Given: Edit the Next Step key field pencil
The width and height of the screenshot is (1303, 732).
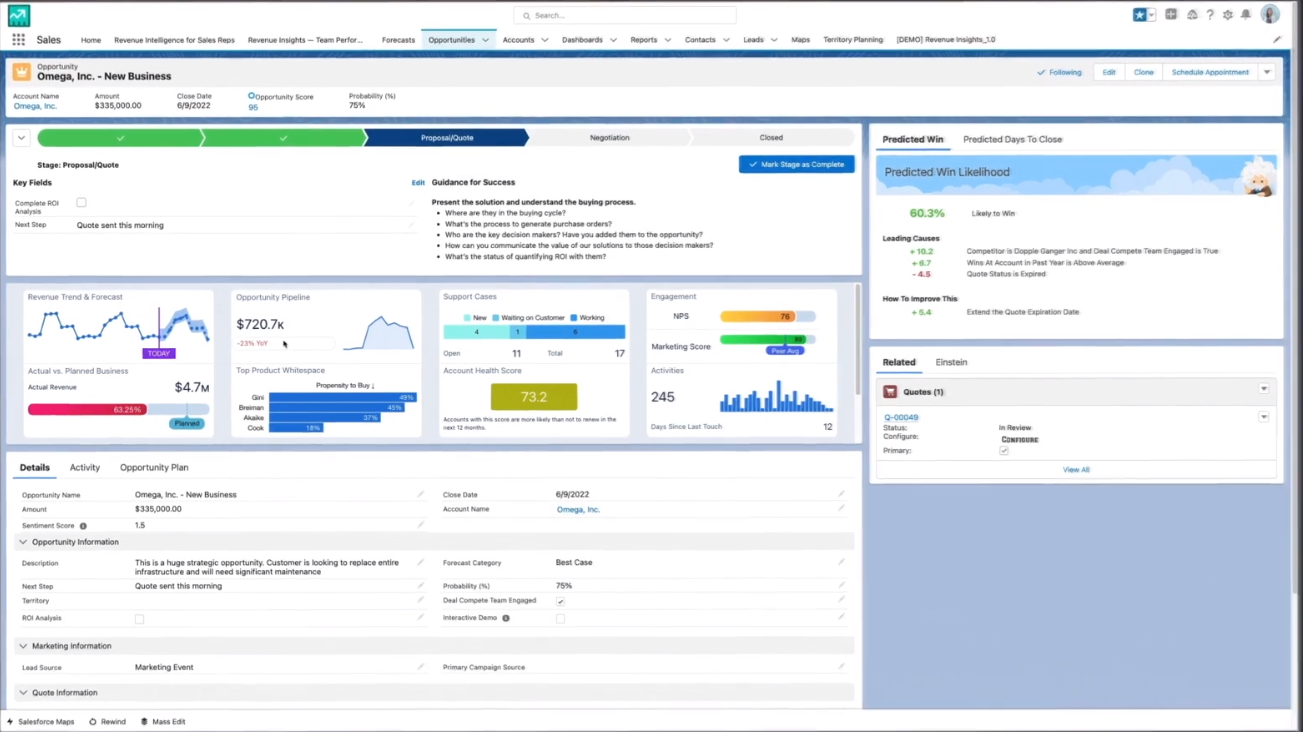Looking at the screenshot, I should point(411,225).
